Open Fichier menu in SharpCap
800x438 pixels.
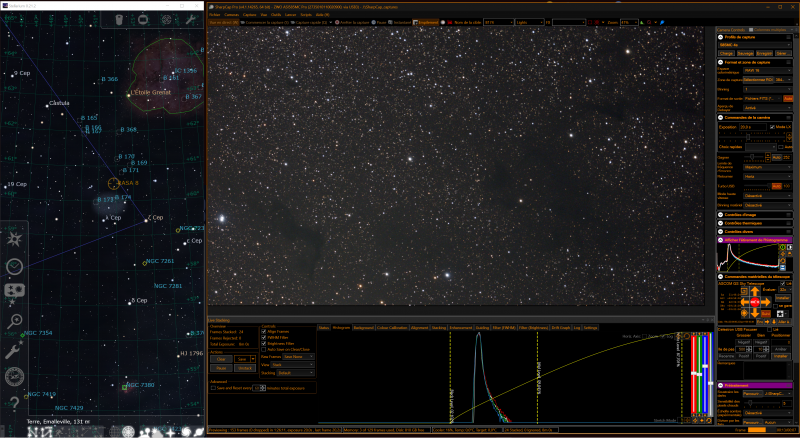coord(214,15)
